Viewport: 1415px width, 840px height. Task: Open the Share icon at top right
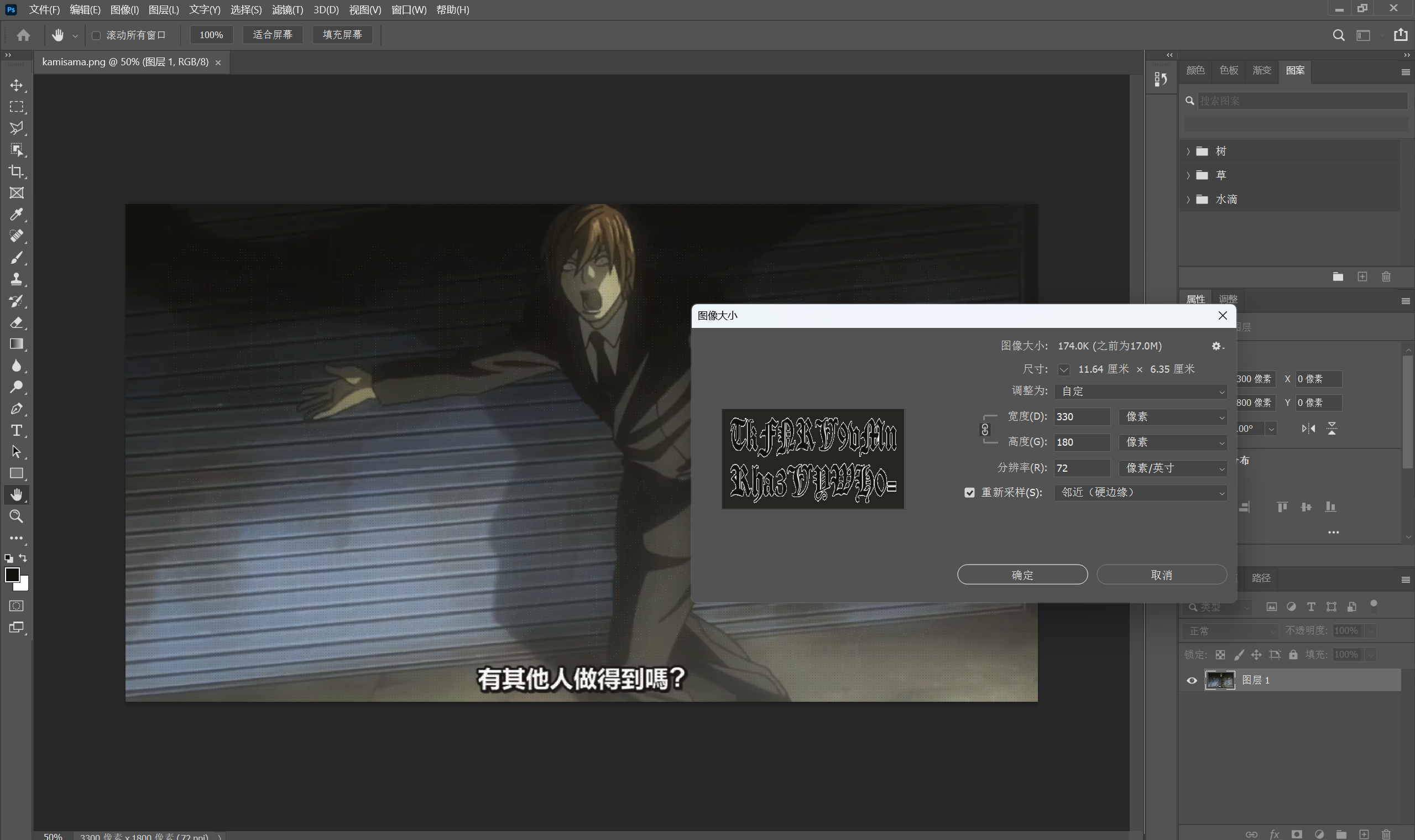1401,34
